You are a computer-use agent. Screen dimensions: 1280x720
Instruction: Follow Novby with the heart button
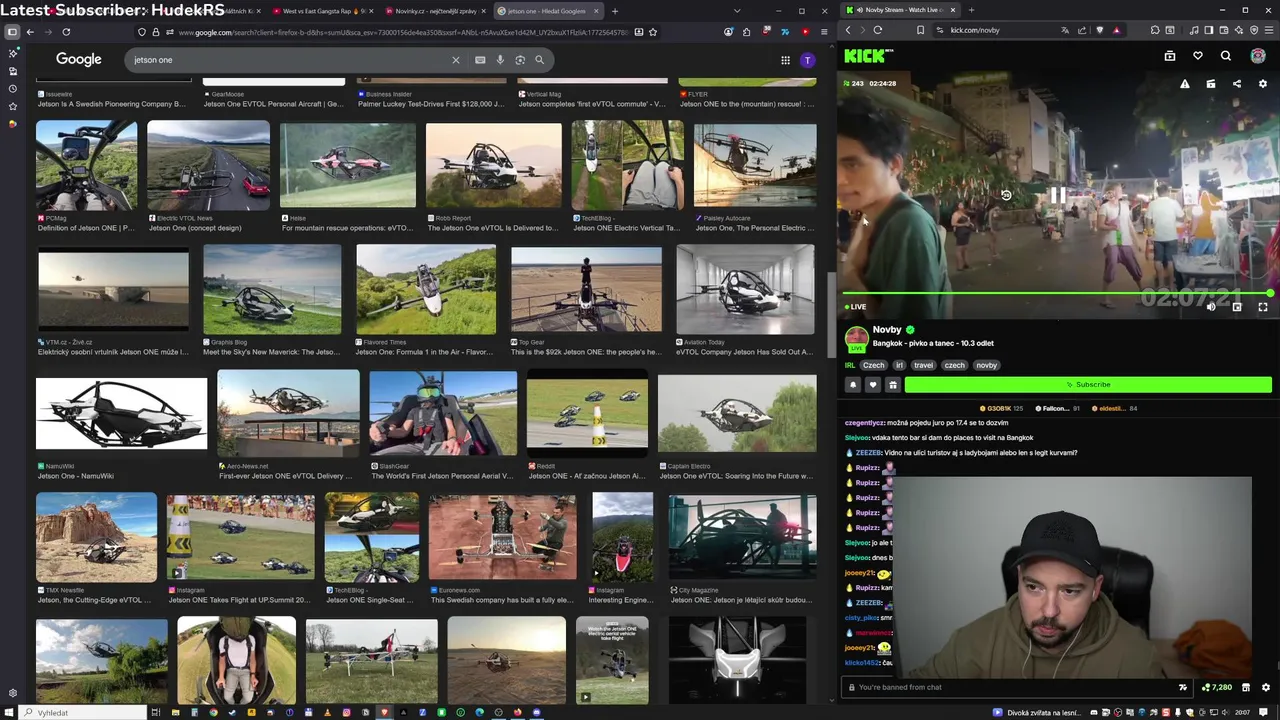(873, 385)
